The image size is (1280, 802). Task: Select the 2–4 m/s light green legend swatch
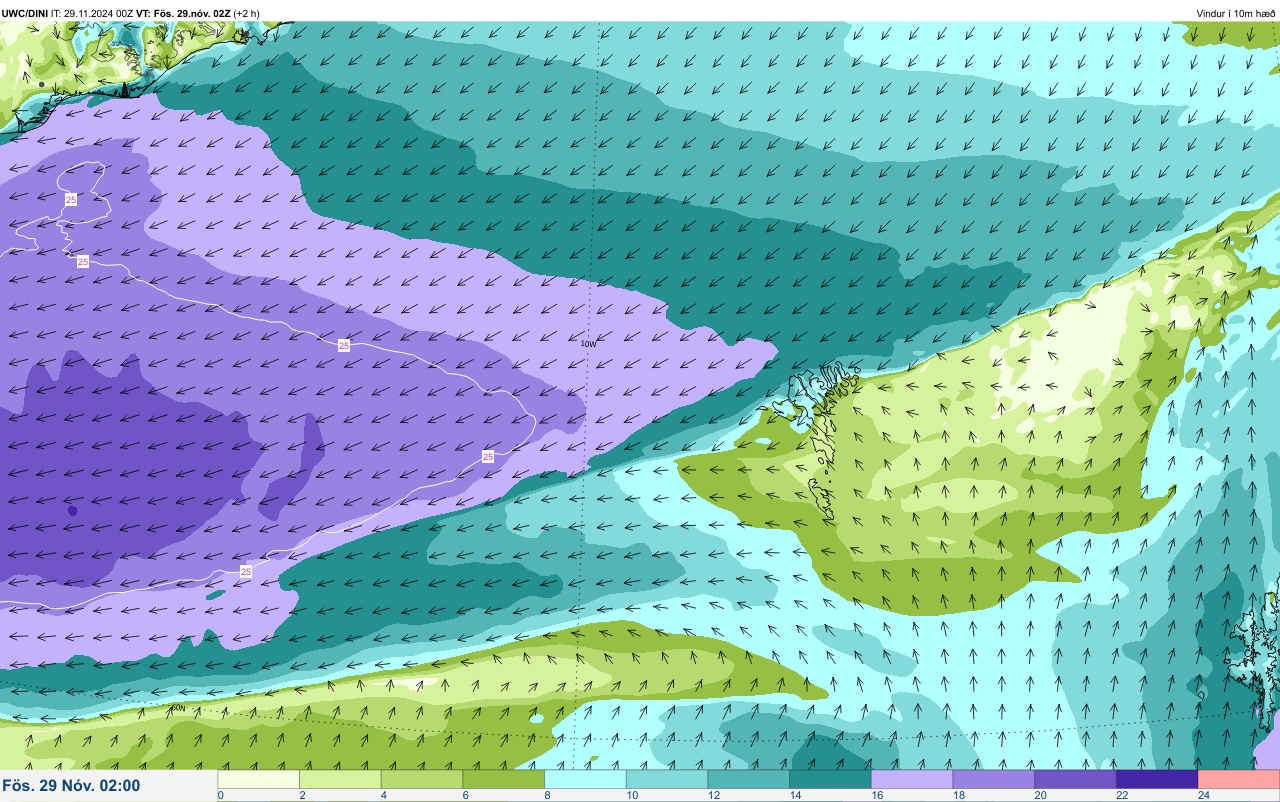tap(341, 779)
